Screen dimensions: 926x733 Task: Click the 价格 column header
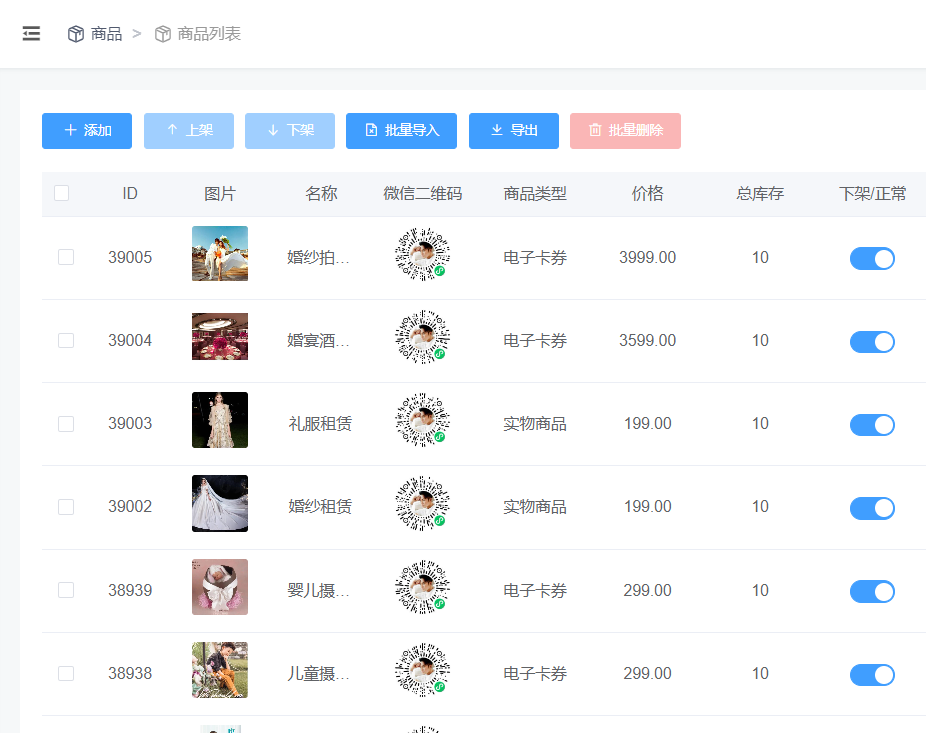coord(647,194)
